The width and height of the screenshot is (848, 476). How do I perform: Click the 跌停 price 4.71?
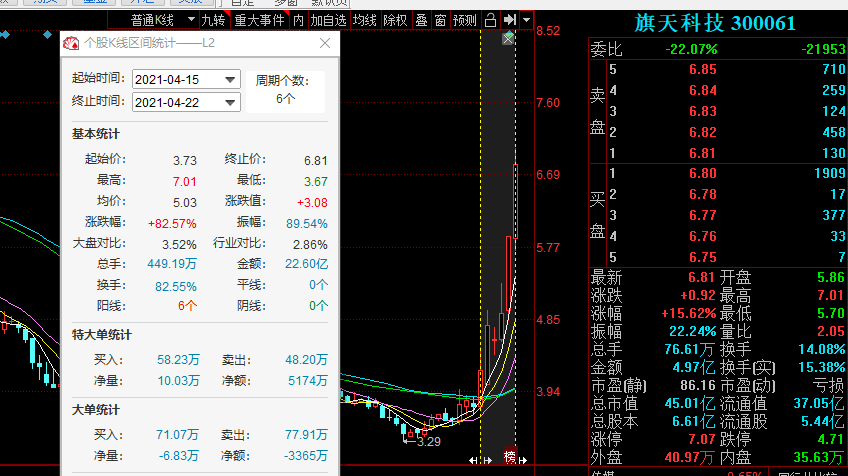pos(831,439)
